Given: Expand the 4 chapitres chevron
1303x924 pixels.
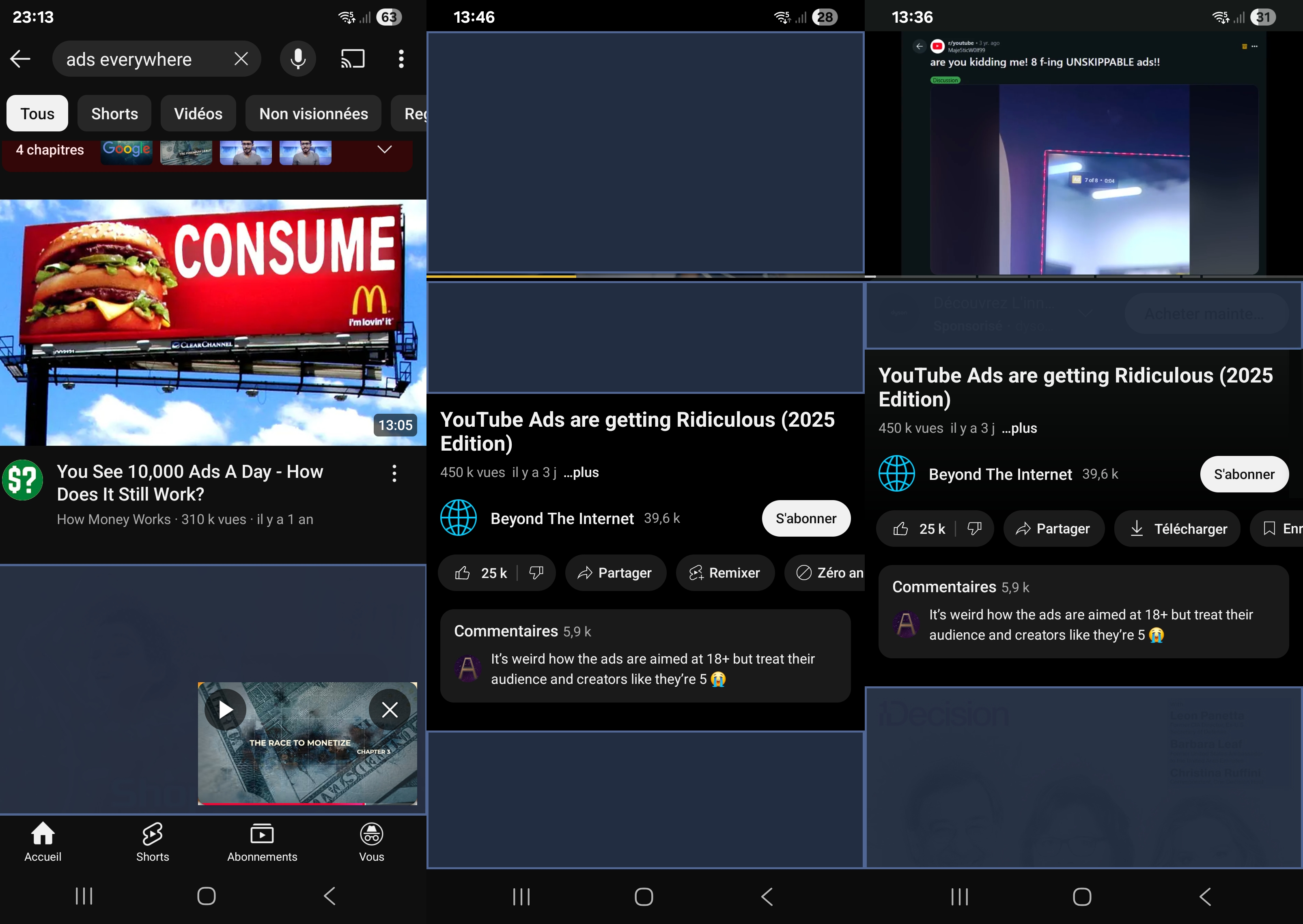Looking at the screenshot, I should coord(385,150).
